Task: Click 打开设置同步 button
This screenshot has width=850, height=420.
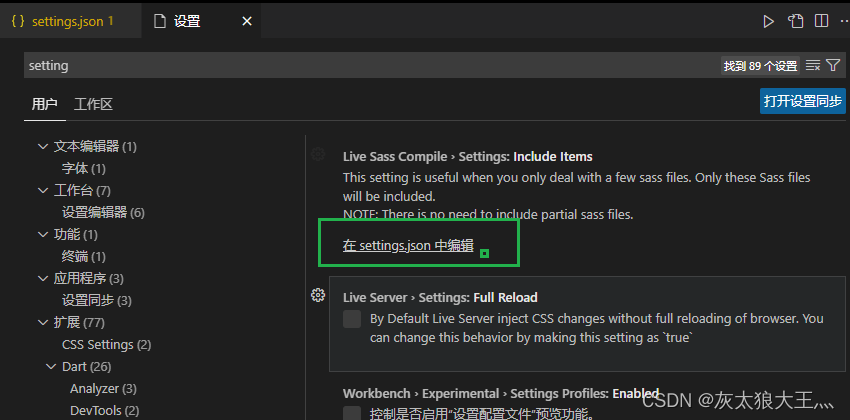Action: 803,101
